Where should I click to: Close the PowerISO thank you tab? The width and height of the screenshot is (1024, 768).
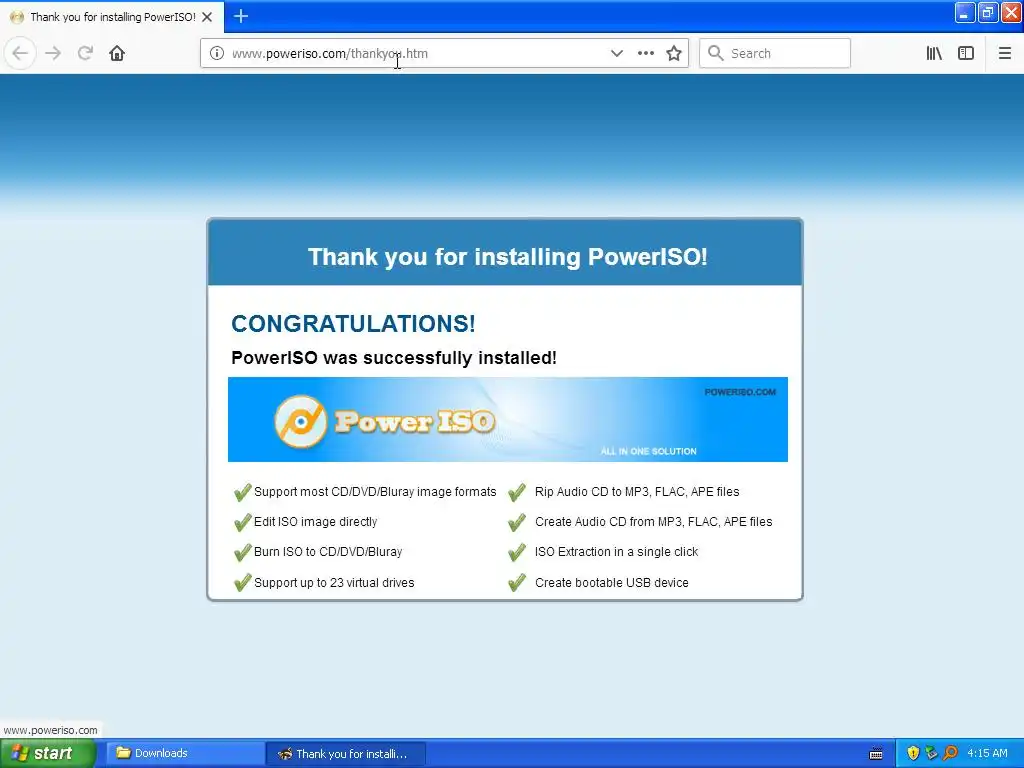(207, 17)
